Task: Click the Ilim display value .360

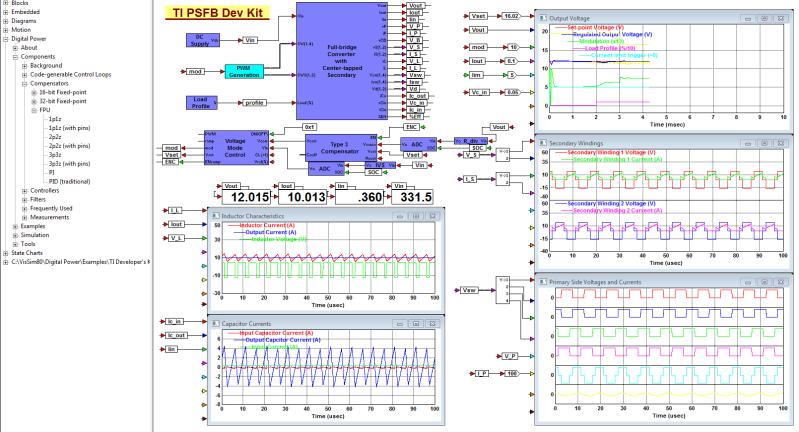Action: pyautogui.click(x=358, y=197)
